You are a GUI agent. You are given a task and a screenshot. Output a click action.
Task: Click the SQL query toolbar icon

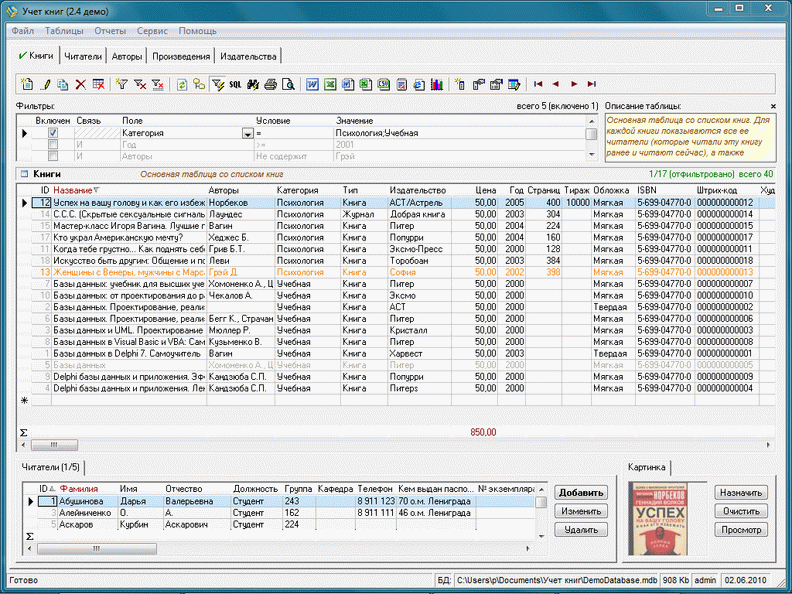pyautogui.click(x=235, y=85)
